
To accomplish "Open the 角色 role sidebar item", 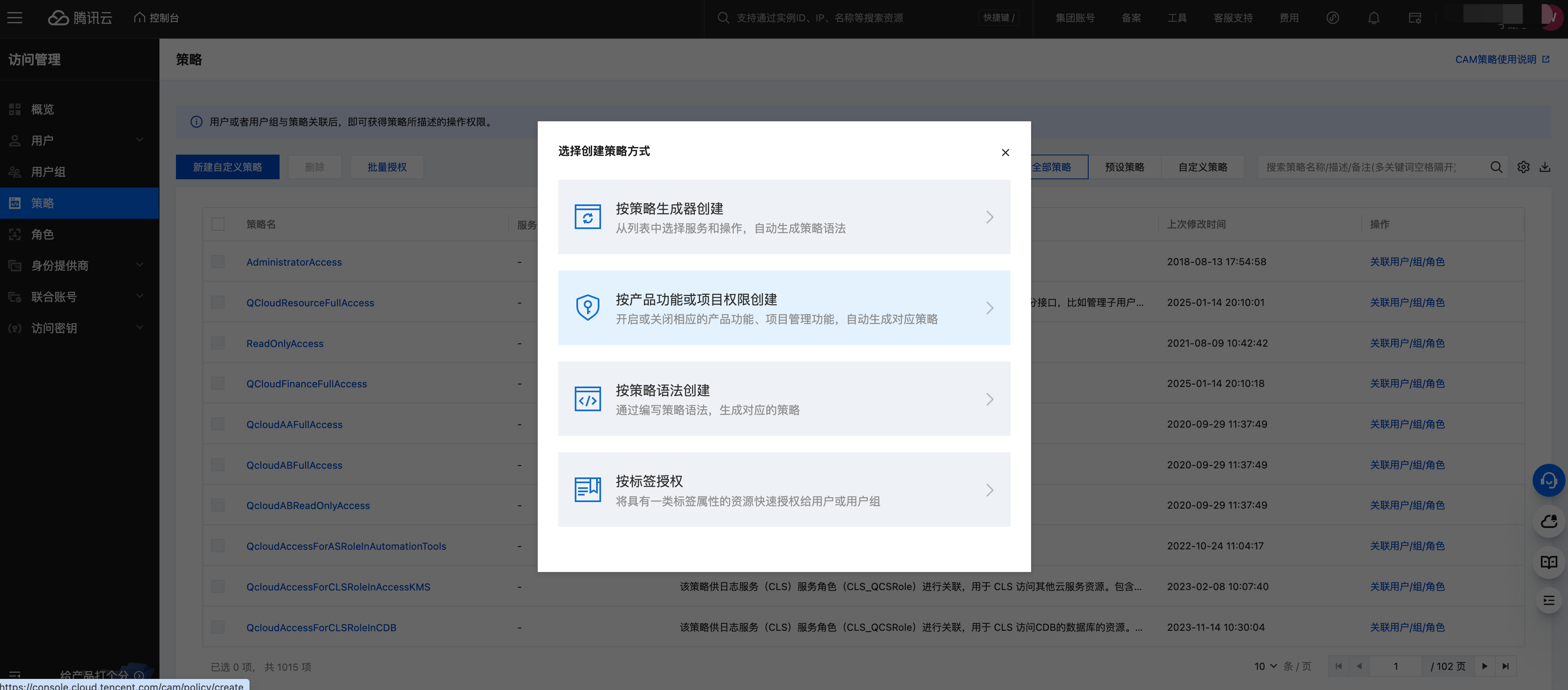I will 80,234.
